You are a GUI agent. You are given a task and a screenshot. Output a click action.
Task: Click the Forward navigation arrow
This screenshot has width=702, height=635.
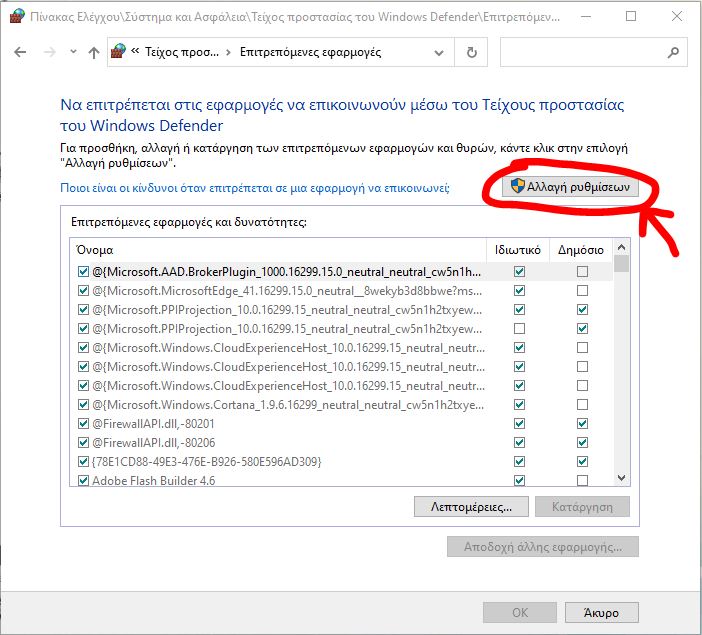pyautogui.click(x=50, y=52)
